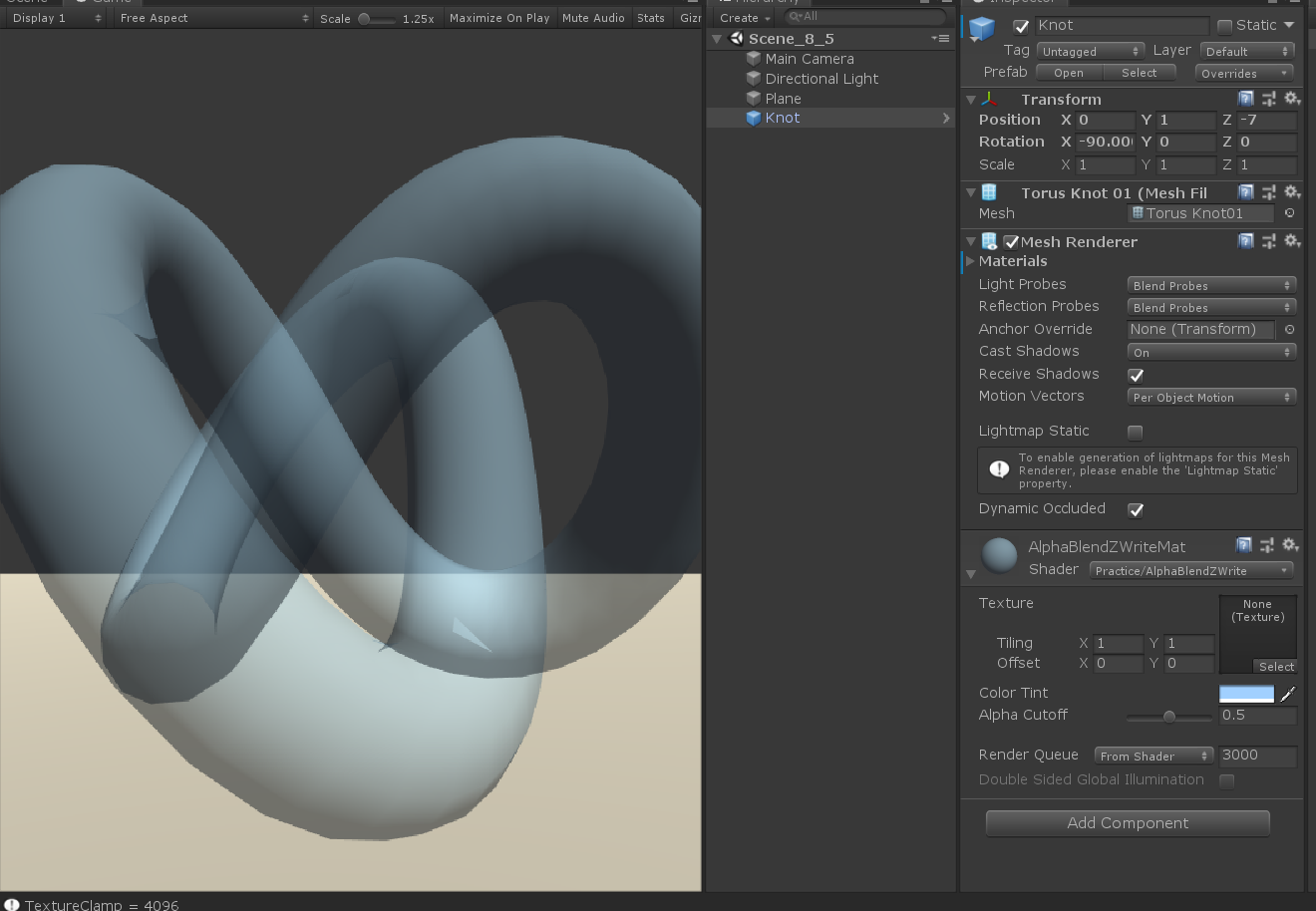Toggle Maximize On Play

click(x=499, y=18)
